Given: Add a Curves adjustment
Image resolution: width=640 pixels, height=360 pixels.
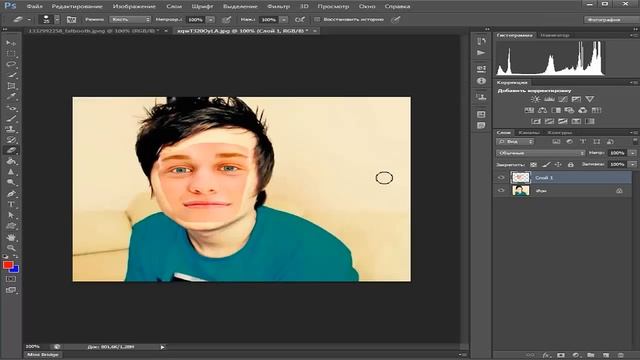Looking at the screenshot, I should tap(562, 99).
